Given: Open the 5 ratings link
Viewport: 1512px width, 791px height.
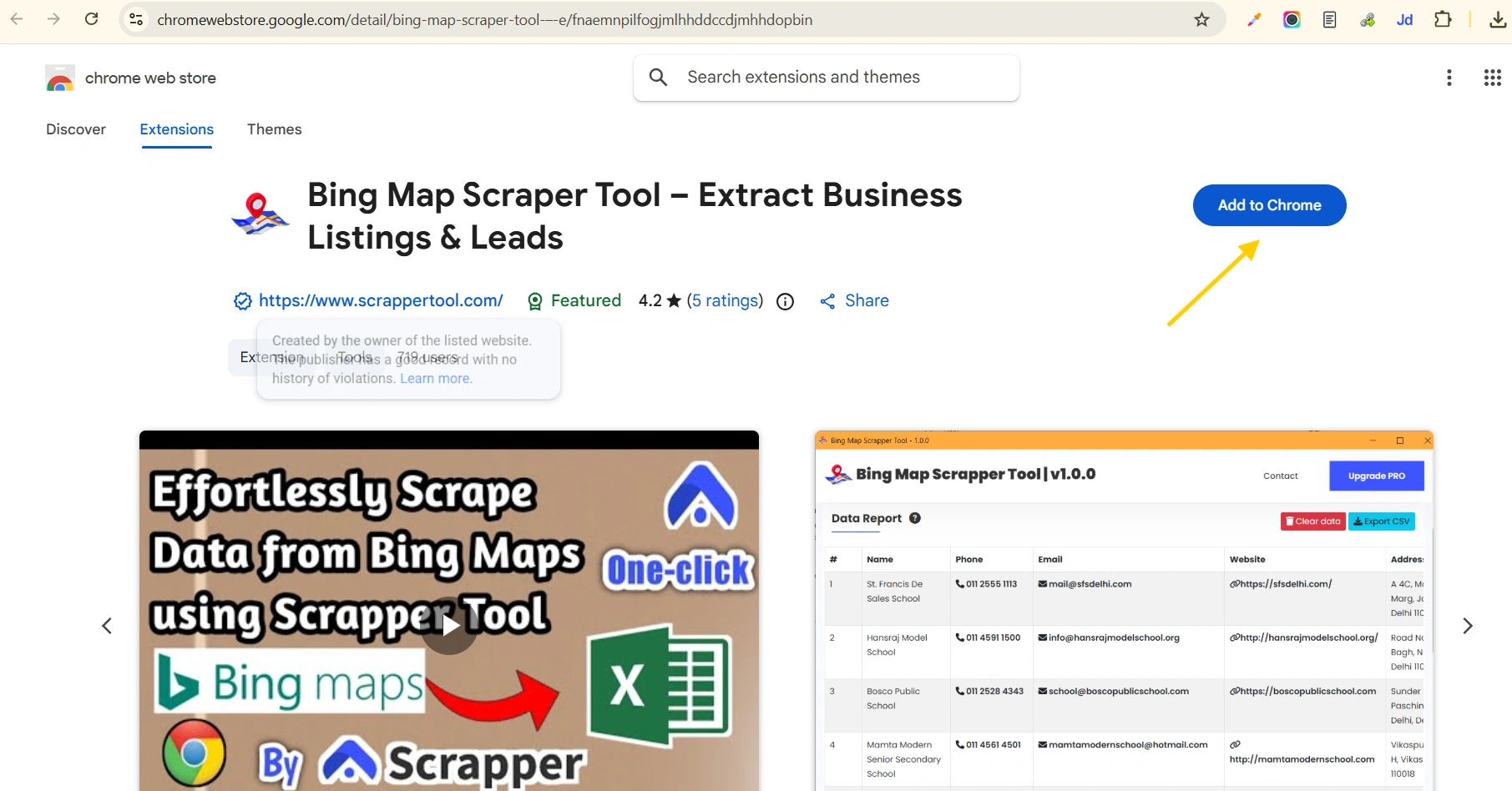Looking at the screenshot, I should click(x=725, y=300).
